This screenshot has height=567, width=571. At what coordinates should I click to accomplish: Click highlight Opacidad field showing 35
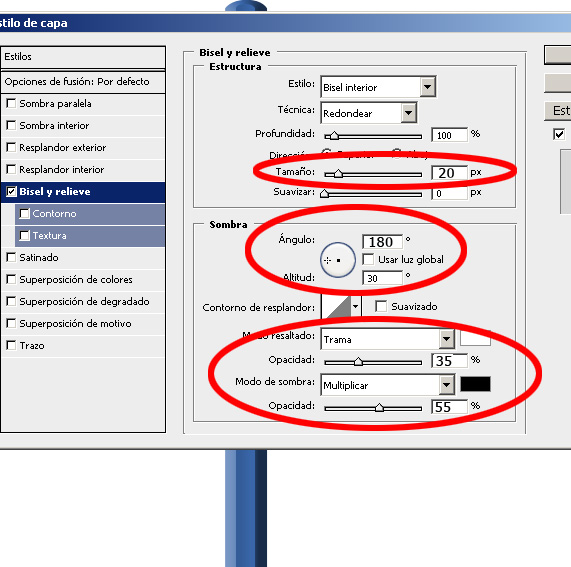(x=449, y=361)
